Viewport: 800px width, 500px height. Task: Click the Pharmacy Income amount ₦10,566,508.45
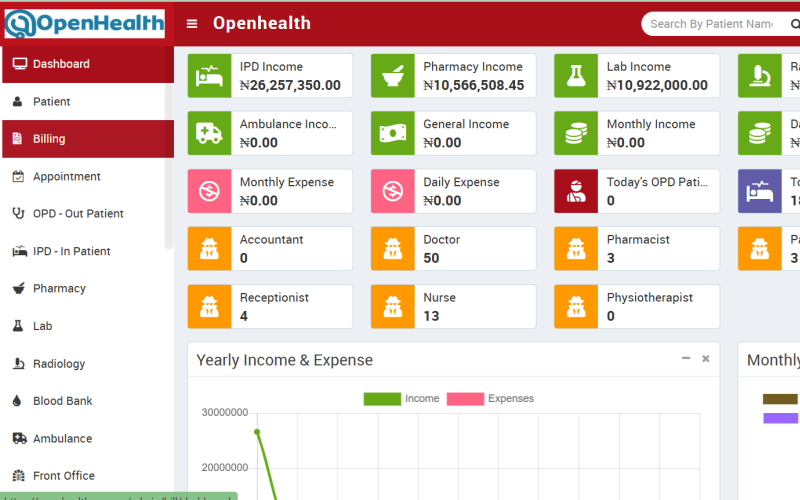[x=473, y=85]
